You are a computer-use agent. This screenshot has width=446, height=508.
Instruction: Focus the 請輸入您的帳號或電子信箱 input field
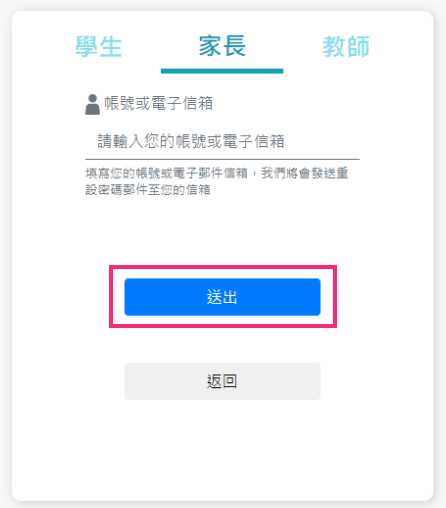click(222, 141)
